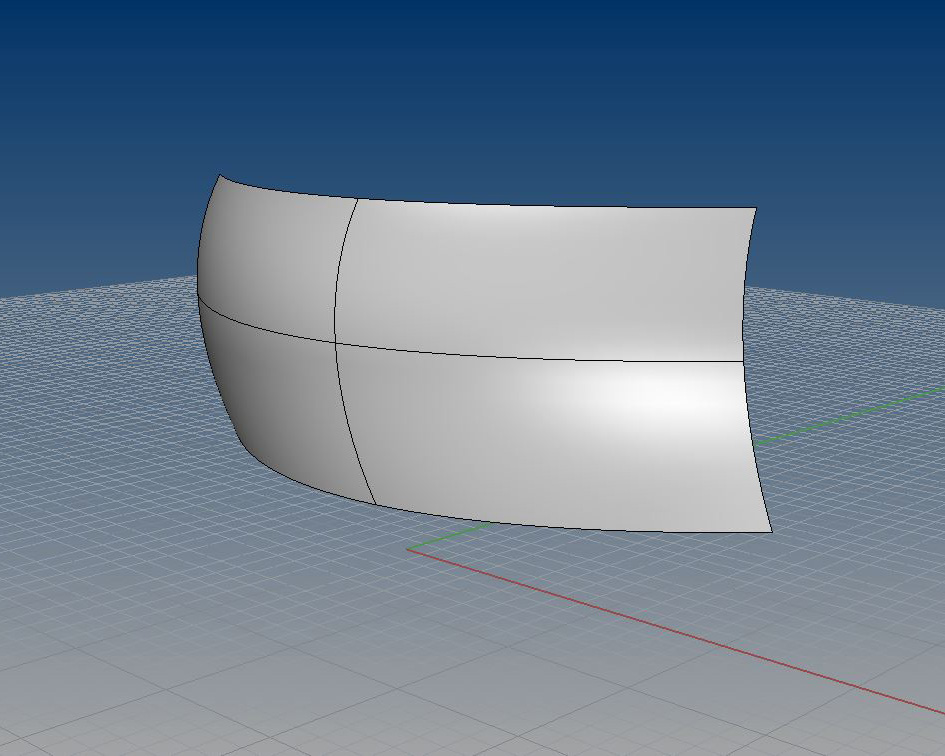
Task: Click the bottom-right corner of the surface
Action: (x=771, y=531)
